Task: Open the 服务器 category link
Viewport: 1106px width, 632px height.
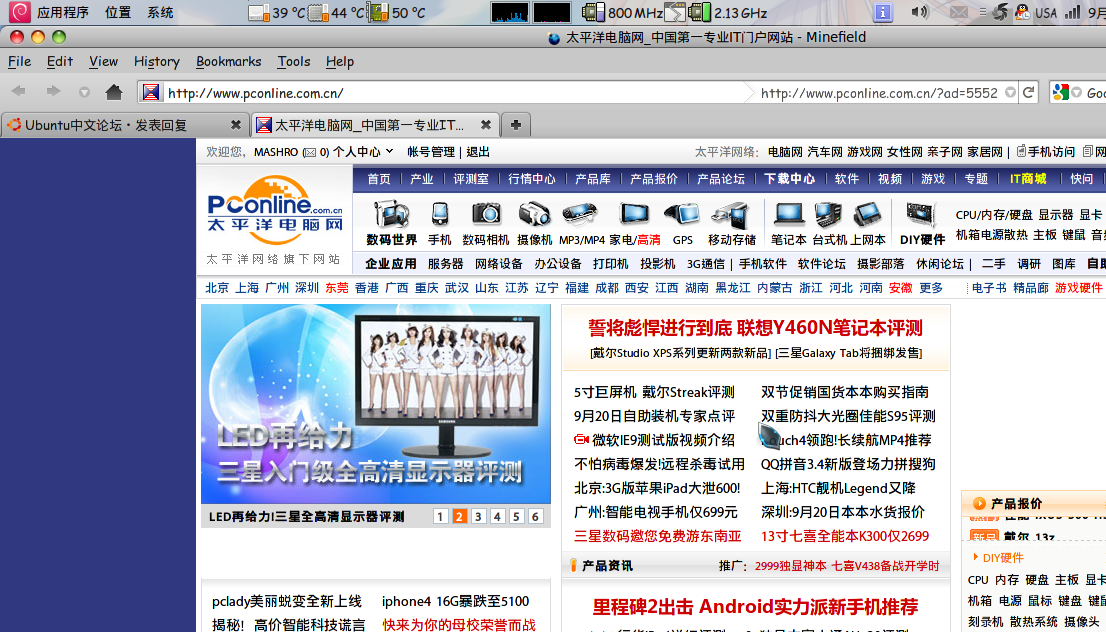Action: click(445, 264)
